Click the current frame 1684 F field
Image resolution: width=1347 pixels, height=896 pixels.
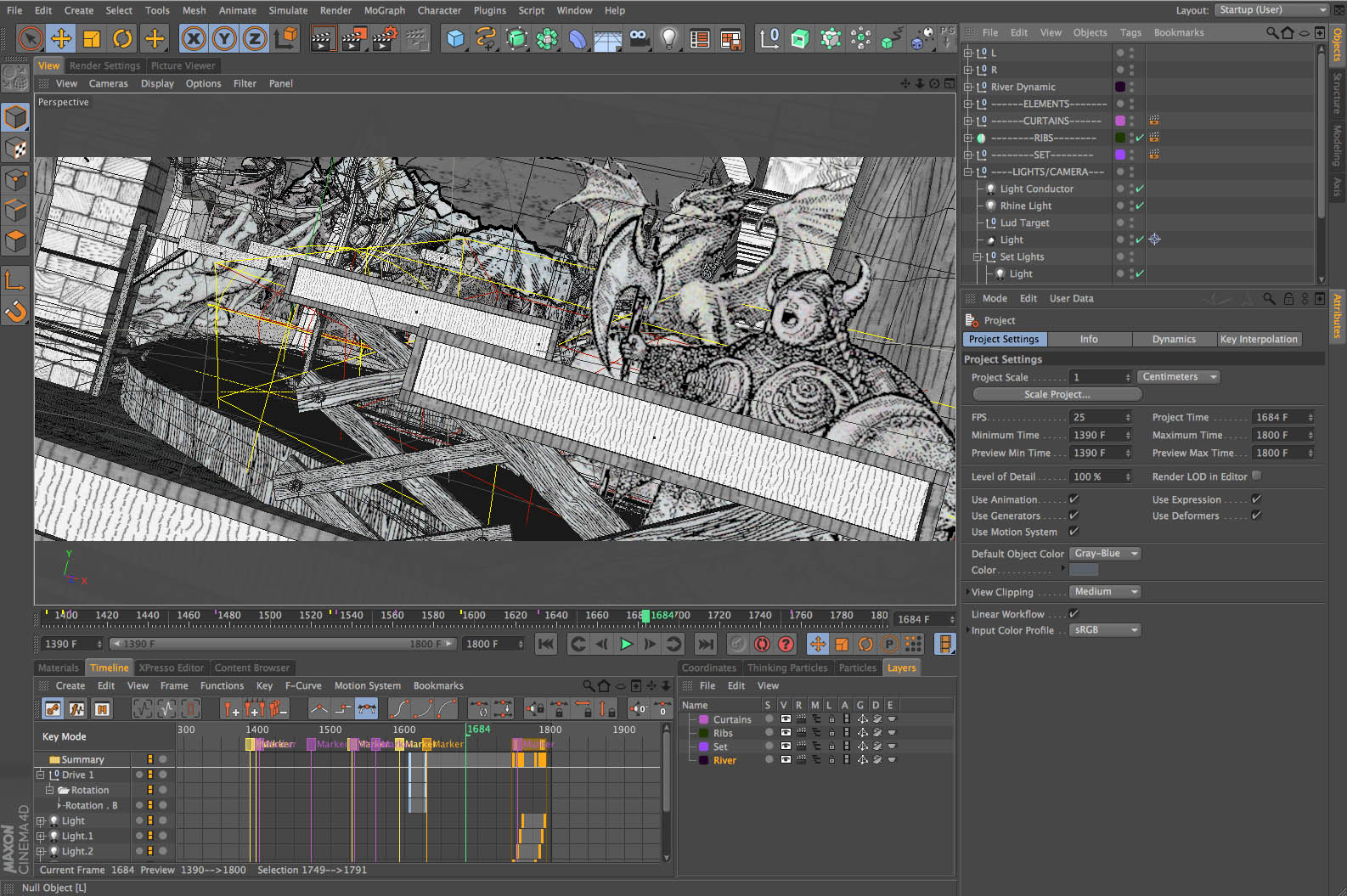click(x=926, y=619)
